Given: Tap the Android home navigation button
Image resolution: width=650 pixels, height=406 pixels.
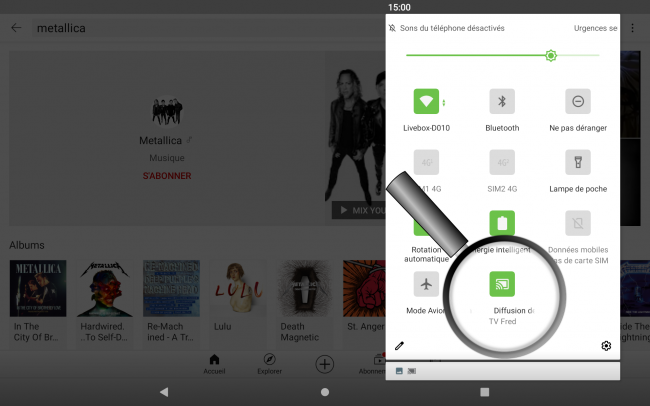Looking at the screenshot, I should (325, 392).
